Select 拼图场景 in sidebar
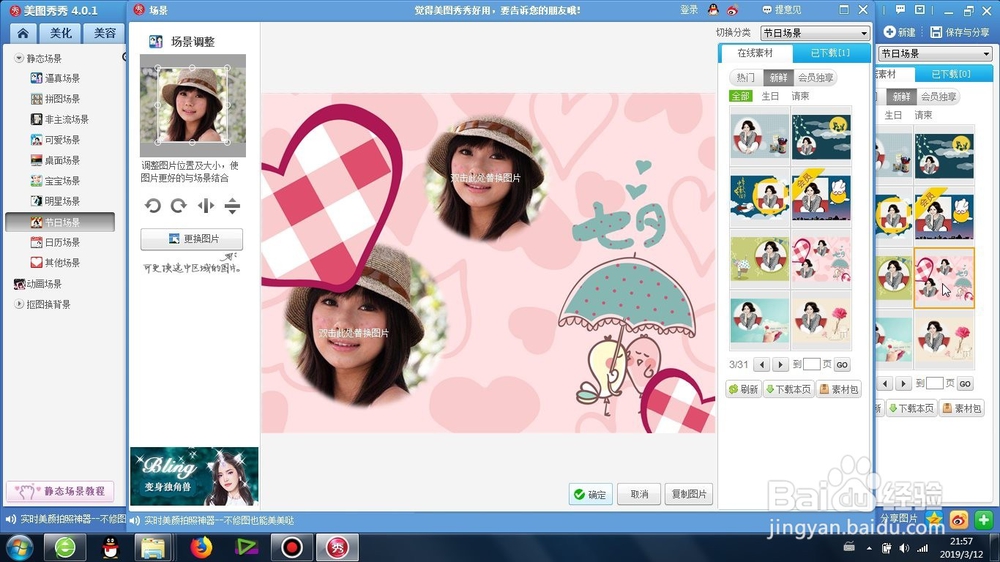 [55, 99]
